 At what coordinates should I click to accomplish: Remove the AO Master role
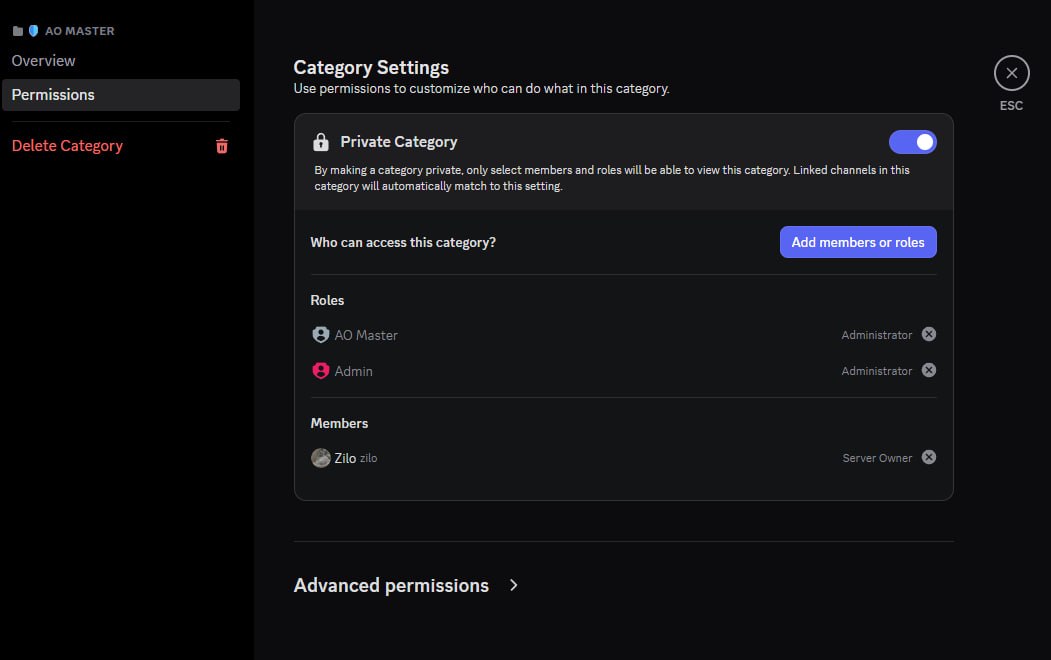[928, 334]
